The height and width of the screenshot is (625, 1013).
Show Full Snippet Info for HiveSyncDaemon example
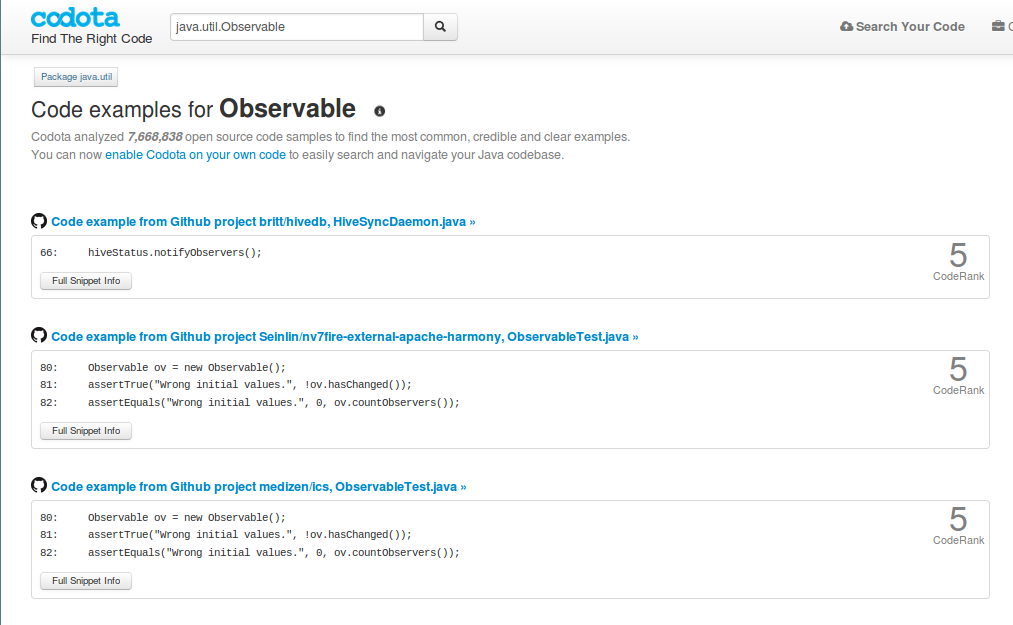click(86, 281)
